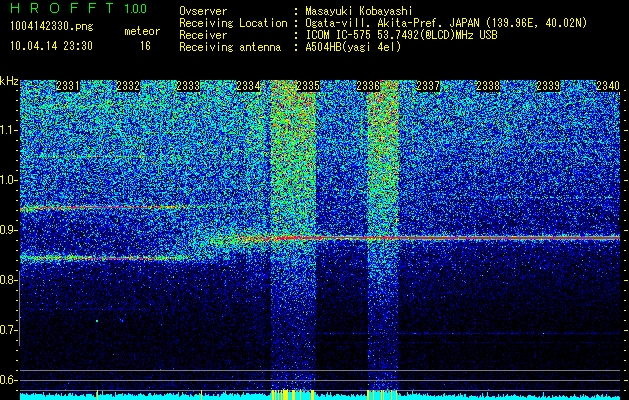Click the 2332 time marker
Image resolution: width=629 pixels, height=400 pixels.
point(128,86)
